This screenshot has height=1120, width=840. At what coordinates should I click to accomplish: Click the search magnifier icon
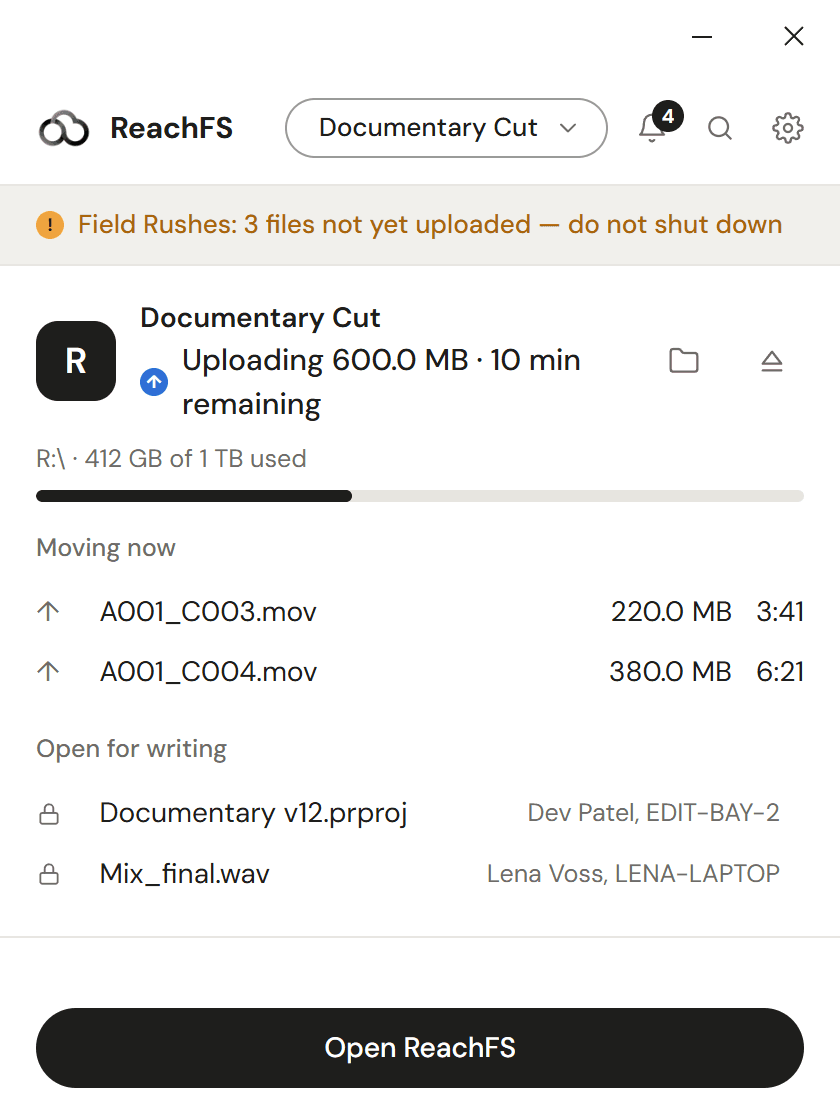tap(719, 128)
